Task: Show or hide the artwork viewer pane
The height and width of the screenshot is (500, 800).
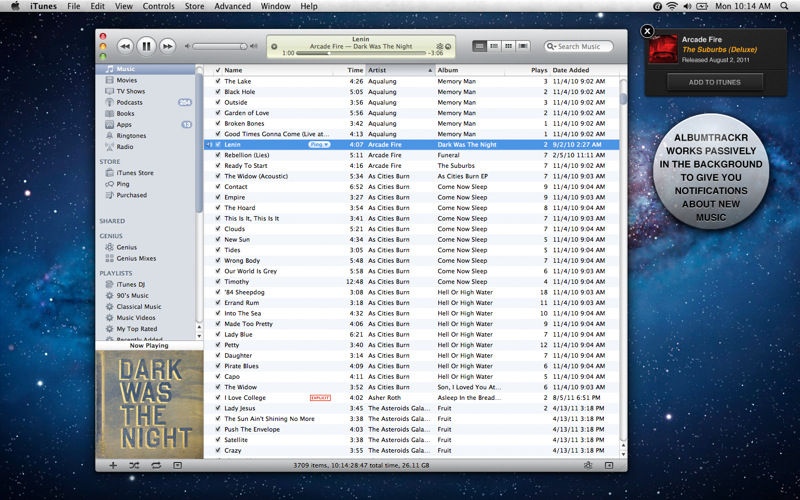Action: (177, 465)
